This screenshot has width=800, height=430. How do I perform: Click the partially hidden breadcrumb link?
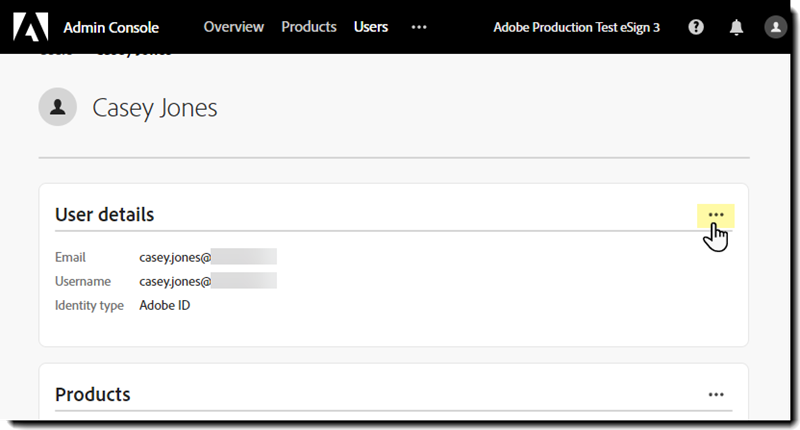pos(56,52)
